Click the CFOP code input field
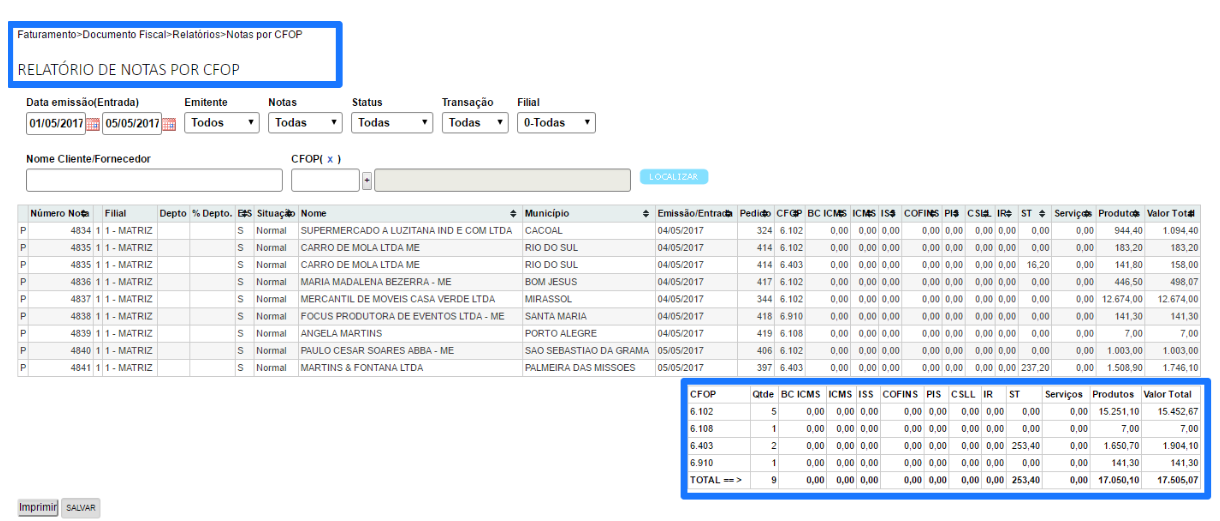Image resolution: width=1220 pixels, height=521 pixels. pyautogui.click(x=324, y=180)
